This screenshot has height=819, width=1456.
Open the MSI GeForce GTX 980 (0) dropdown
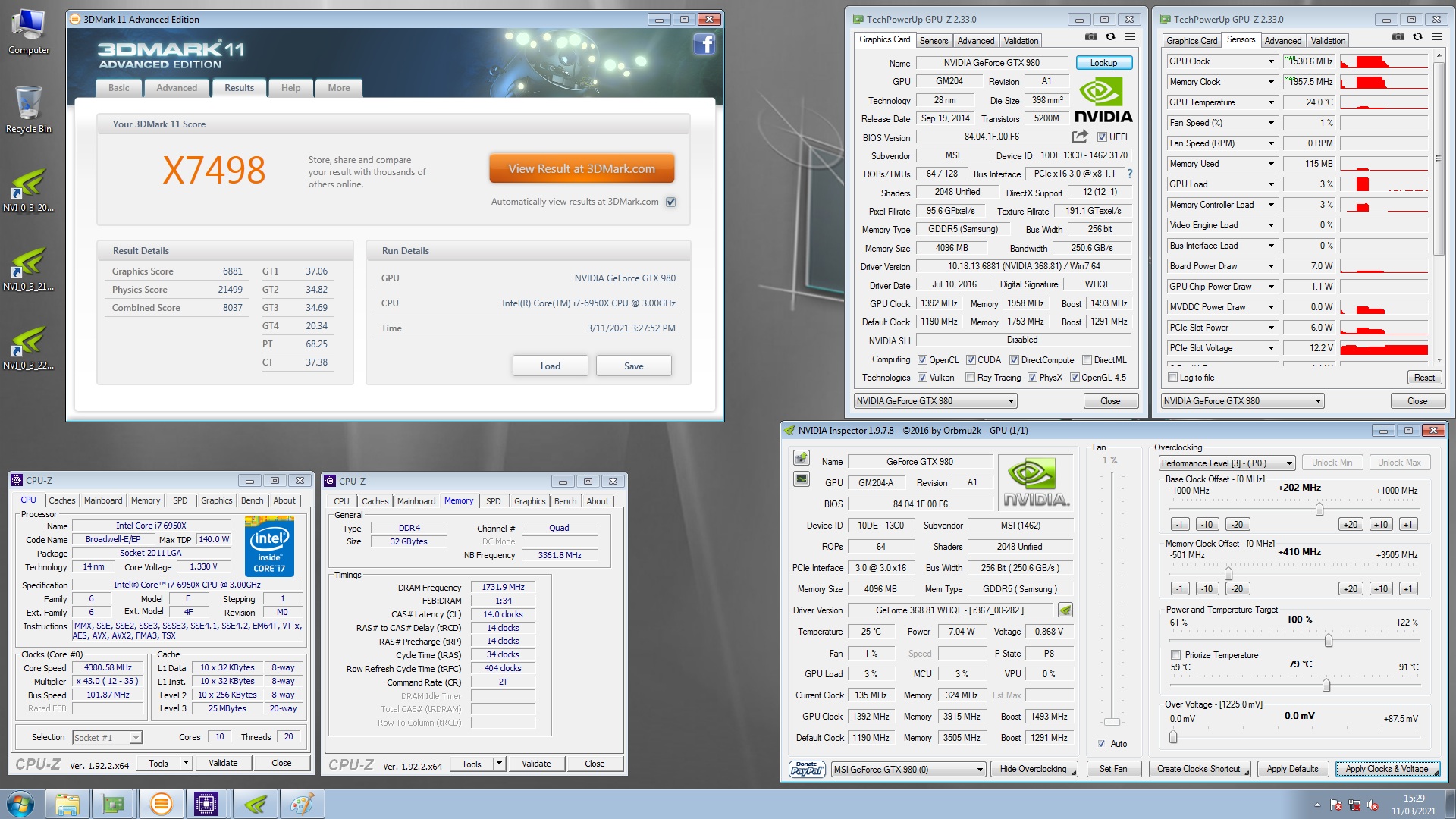(908, 770)
